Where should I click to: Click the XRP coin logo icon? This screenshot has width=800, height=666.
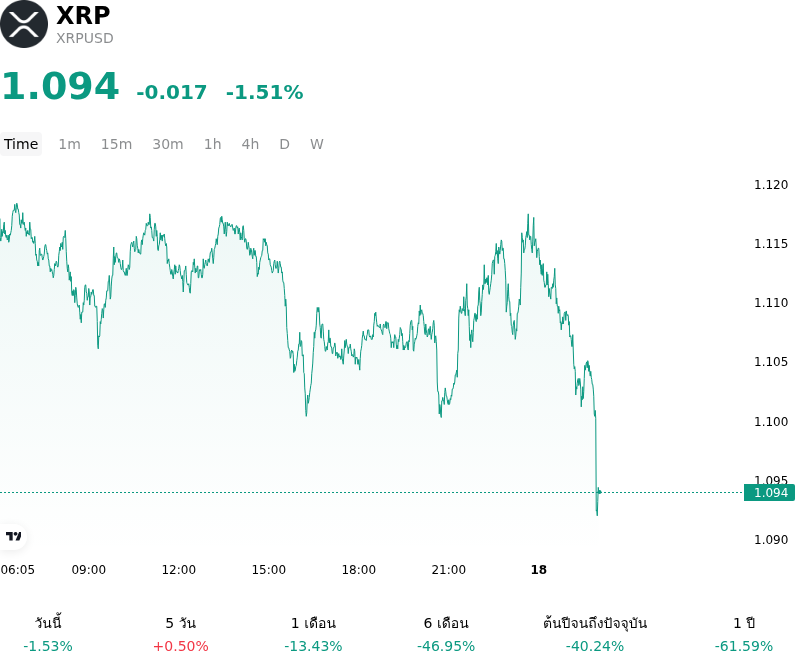coord(24,24)
